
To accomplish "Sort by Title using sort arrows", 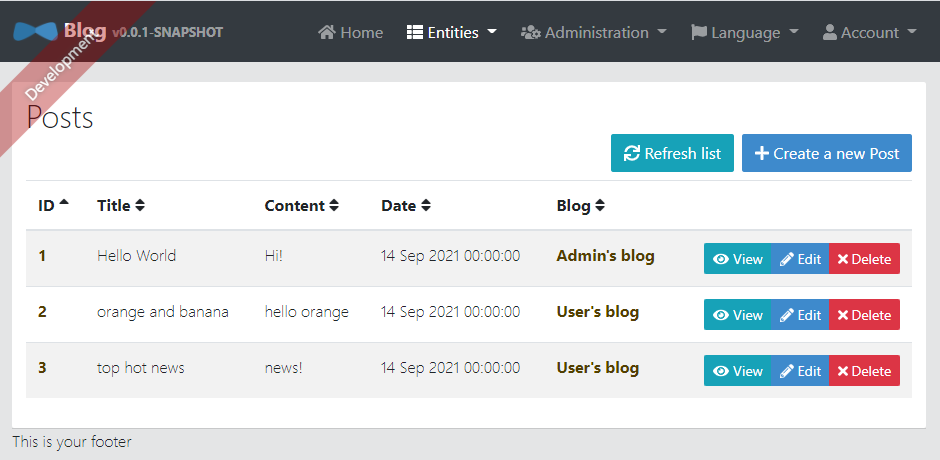I will 140,206.
